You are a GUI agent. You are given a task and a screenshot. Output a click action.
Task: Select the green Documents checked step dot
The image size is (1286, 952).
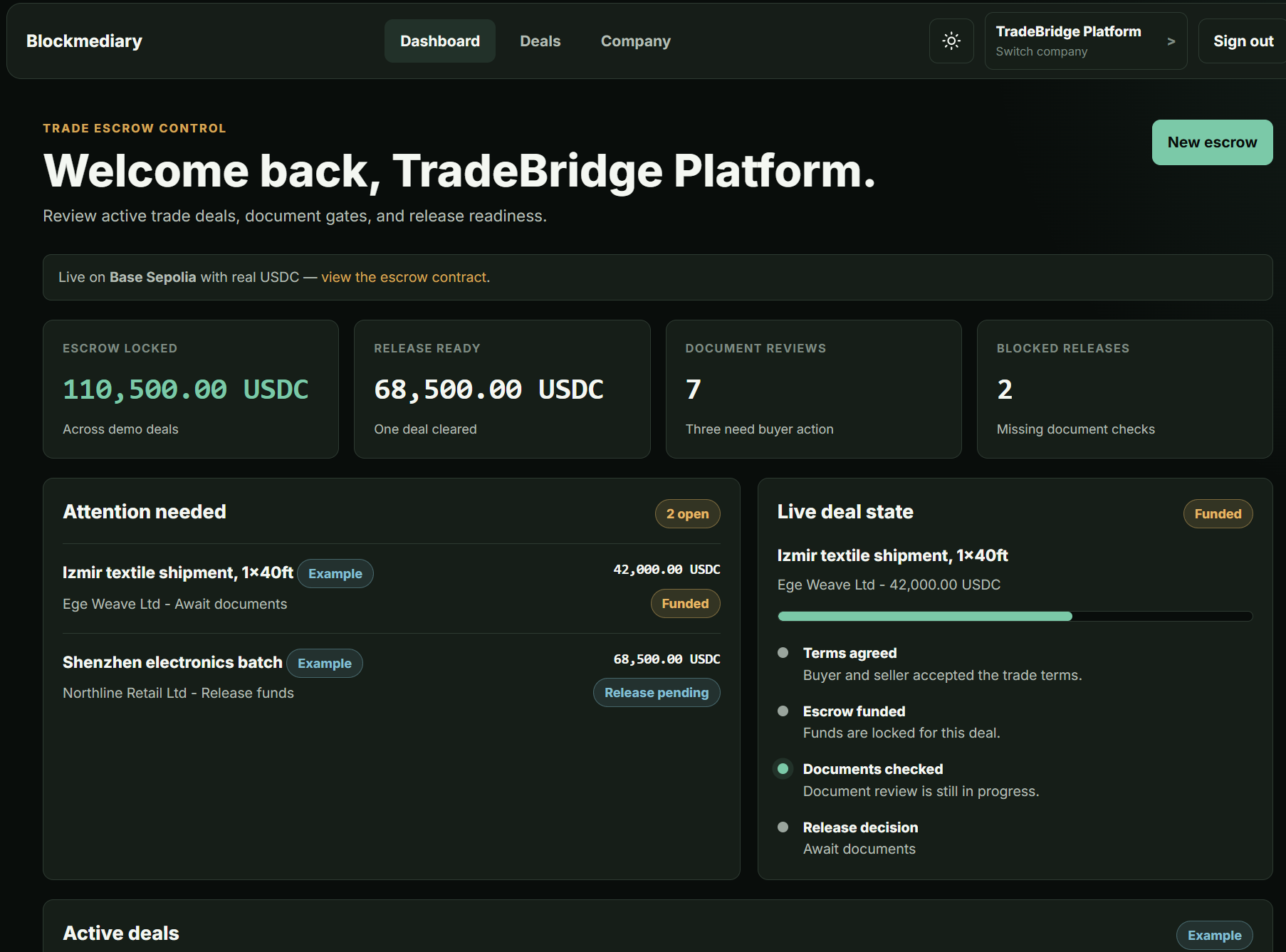click(783, 769)
